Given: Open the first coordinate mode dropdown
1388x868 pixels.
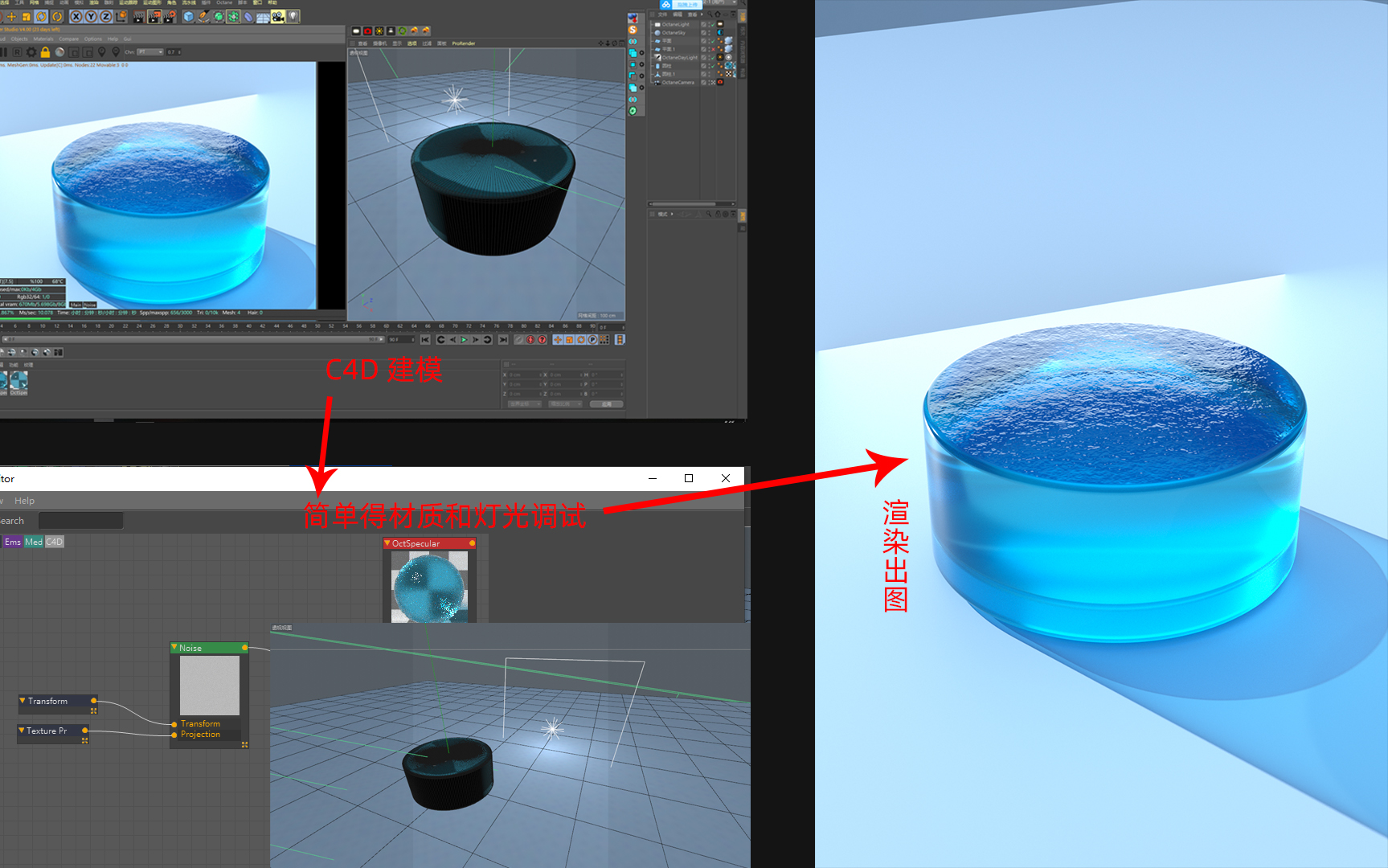Looking at the screenshot, I should (x=525, y=404).
